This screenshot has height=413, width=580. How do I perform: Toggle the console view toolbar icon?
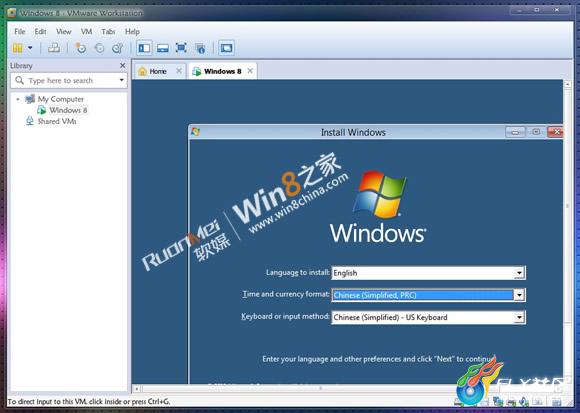pyautogui.click(x=226, y=48)
